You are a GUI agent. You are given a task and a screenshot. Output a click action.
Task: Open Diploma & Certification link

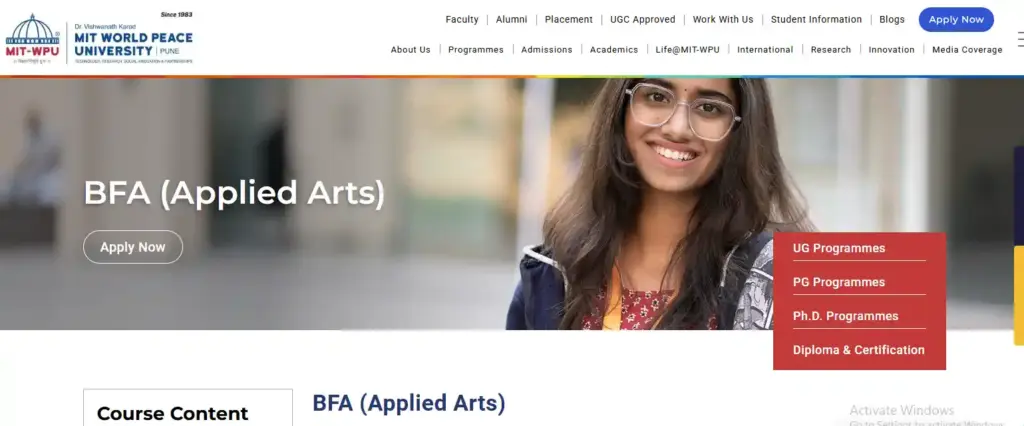859,350
